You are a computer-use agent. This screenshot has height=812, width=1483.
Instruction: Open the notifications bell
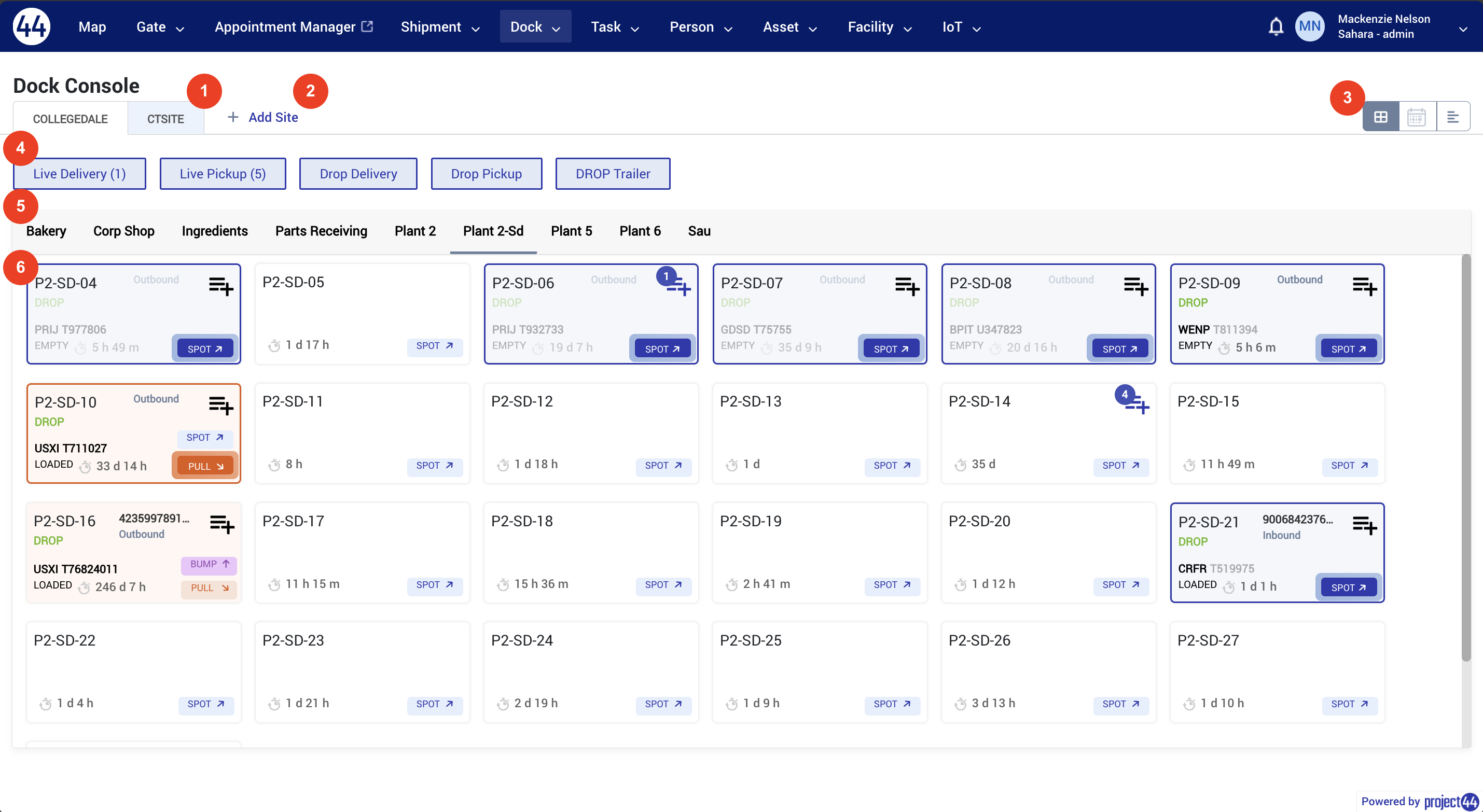coord(1276,26)
